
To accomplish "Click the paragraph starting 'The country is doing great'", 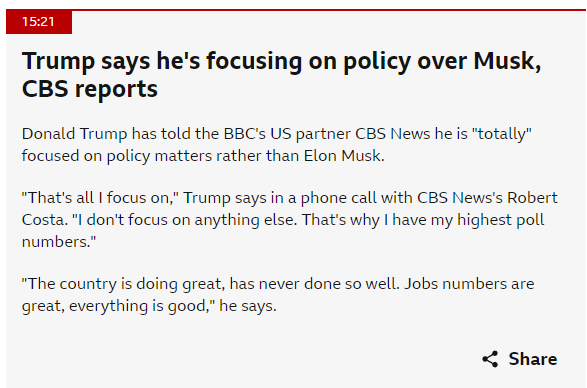I will point(278,295).
